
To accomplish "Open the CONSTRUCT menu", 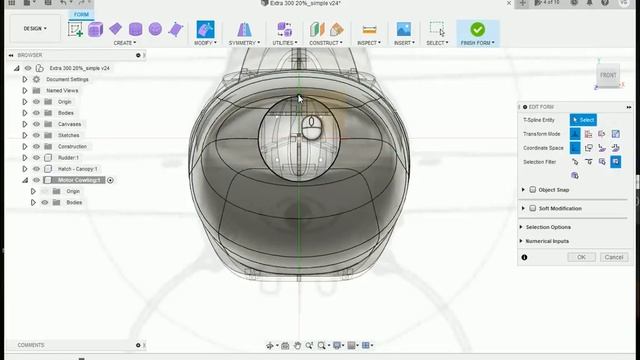I will [326, 43].
